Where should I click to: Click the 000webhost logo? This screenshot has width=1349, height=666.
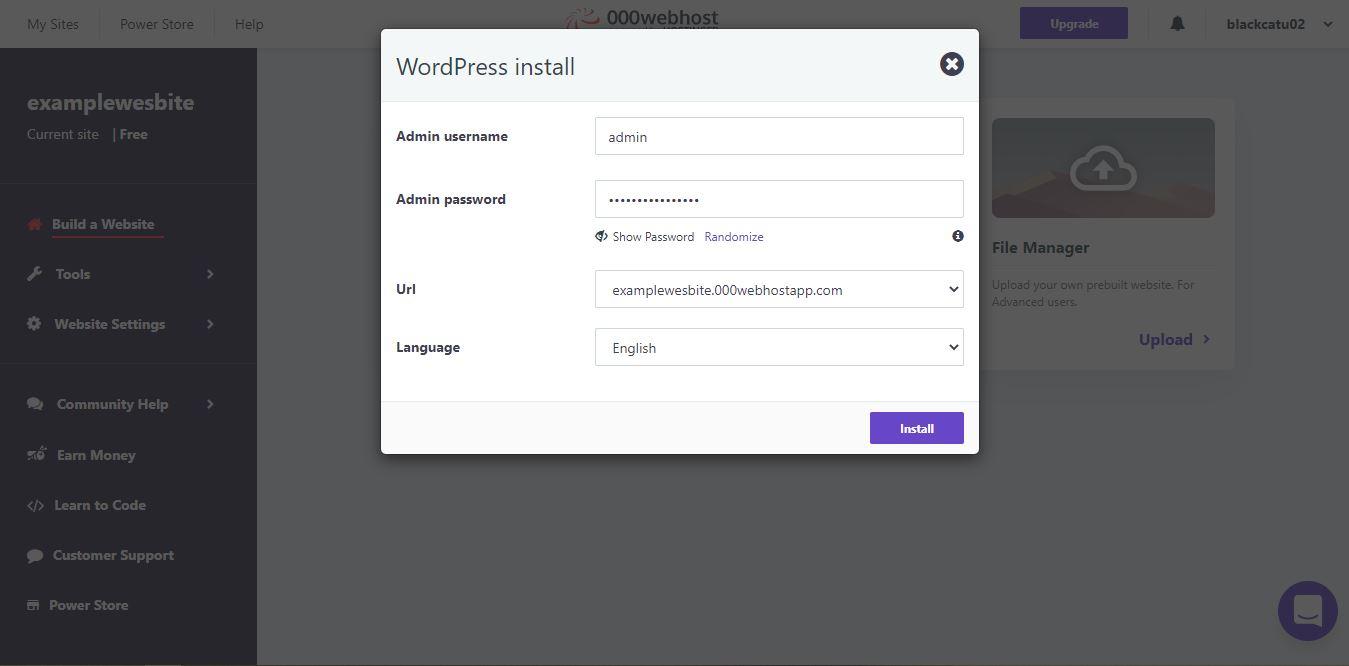click(642, 18)
